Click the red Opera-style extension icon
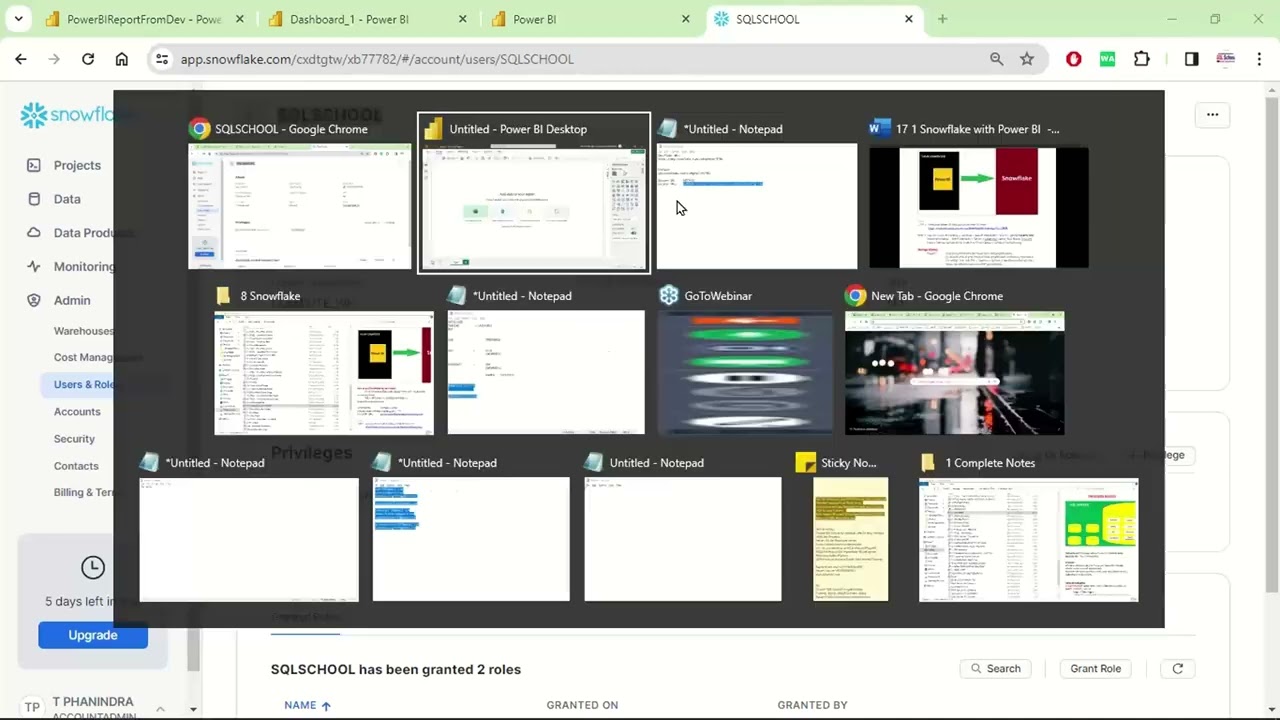The image size is (1280, 720). click(1074, 59)
